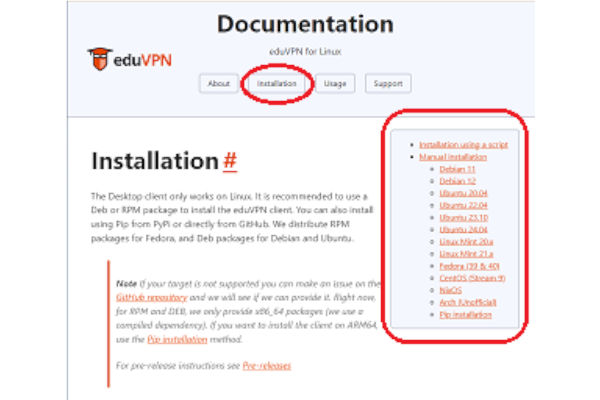600x400 pixels.
Task: Switch to the Installation section
Action: 277,84
